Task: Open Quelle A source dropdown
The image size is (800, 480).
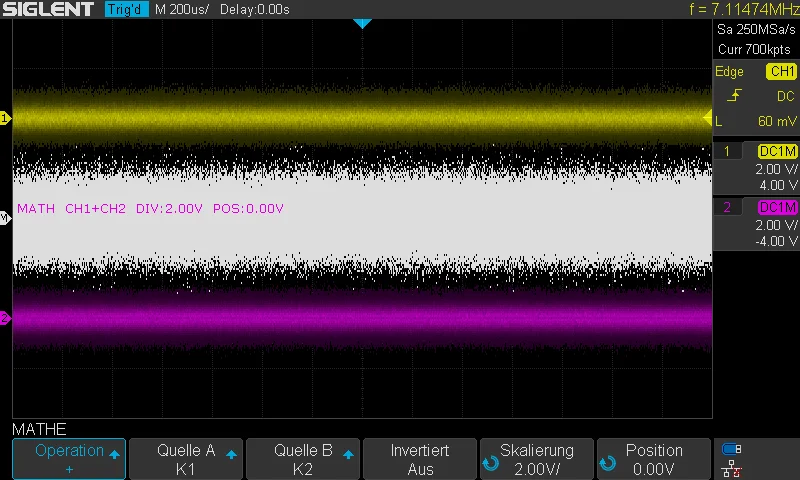Action: tap(186, 459)
